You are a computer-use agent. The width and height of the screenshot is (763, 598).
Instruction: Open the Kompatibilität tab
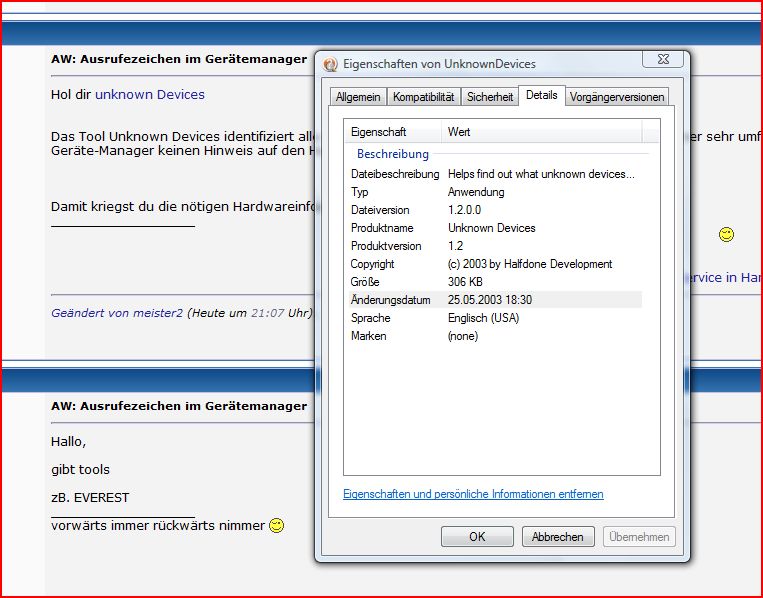[x=423, y=97]
